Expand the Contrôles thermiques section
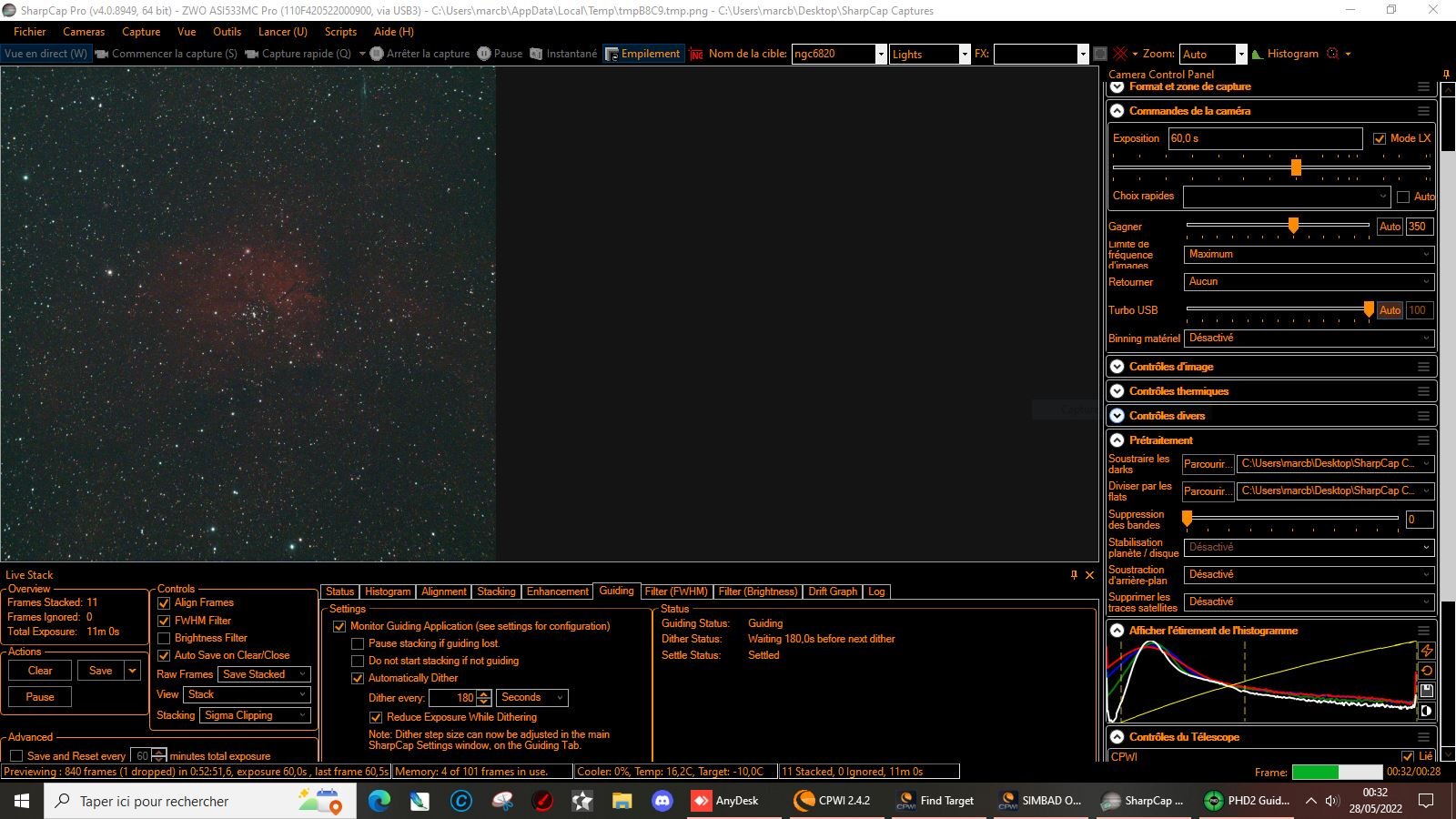The image size is (1456, 819). pyautogui.click(x=1117, y=391)
